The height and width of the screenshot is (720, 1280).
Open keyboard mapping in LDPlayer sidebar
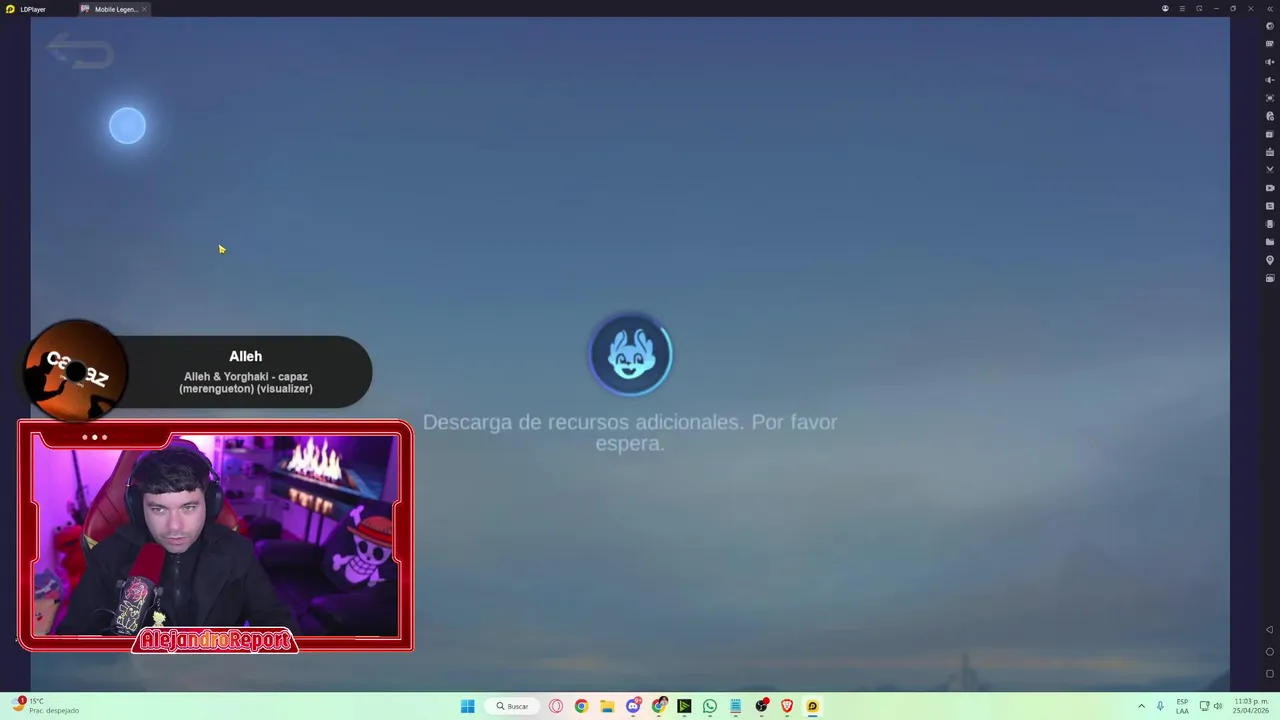1270,44
